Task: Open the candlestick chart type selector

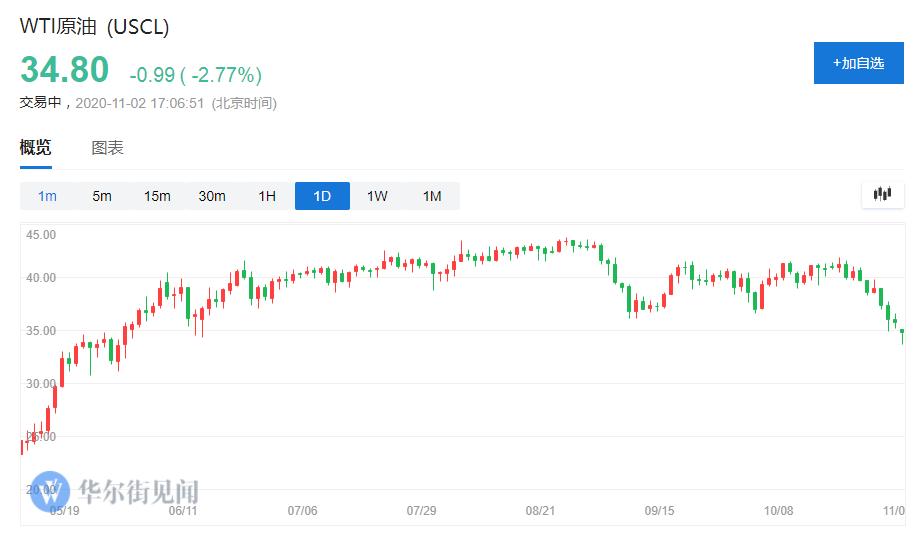Action: [882, 195]
